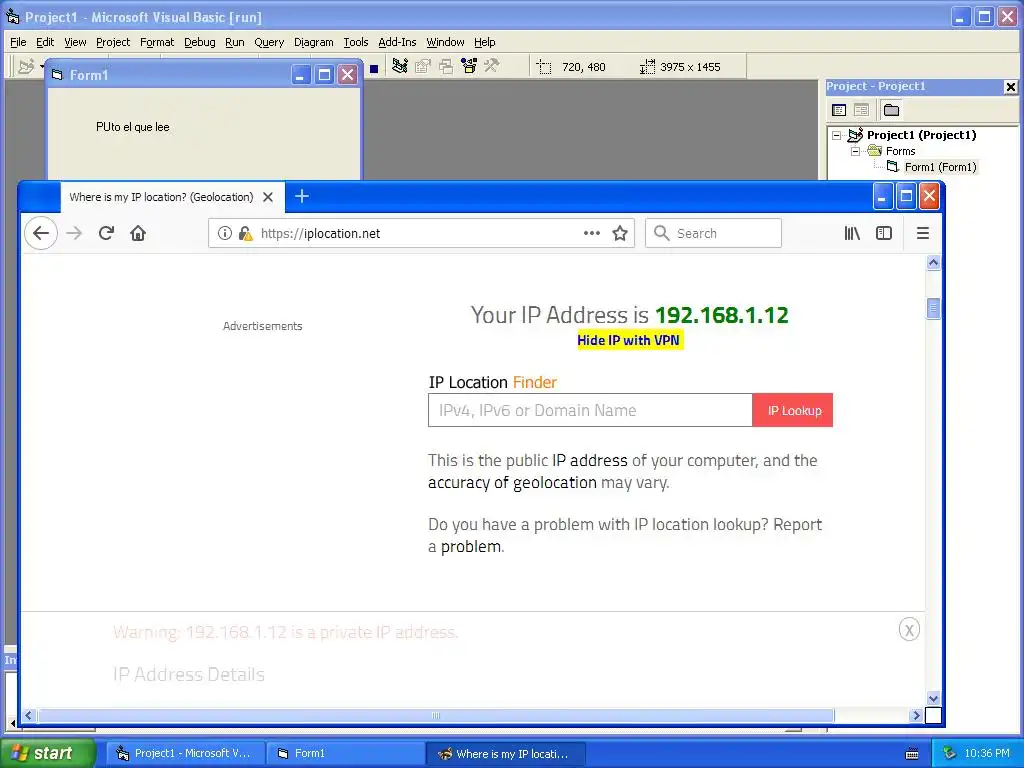1024x768 pixels.
Task: Click the address bar URL iplocation.net
Action: point(320,233)
